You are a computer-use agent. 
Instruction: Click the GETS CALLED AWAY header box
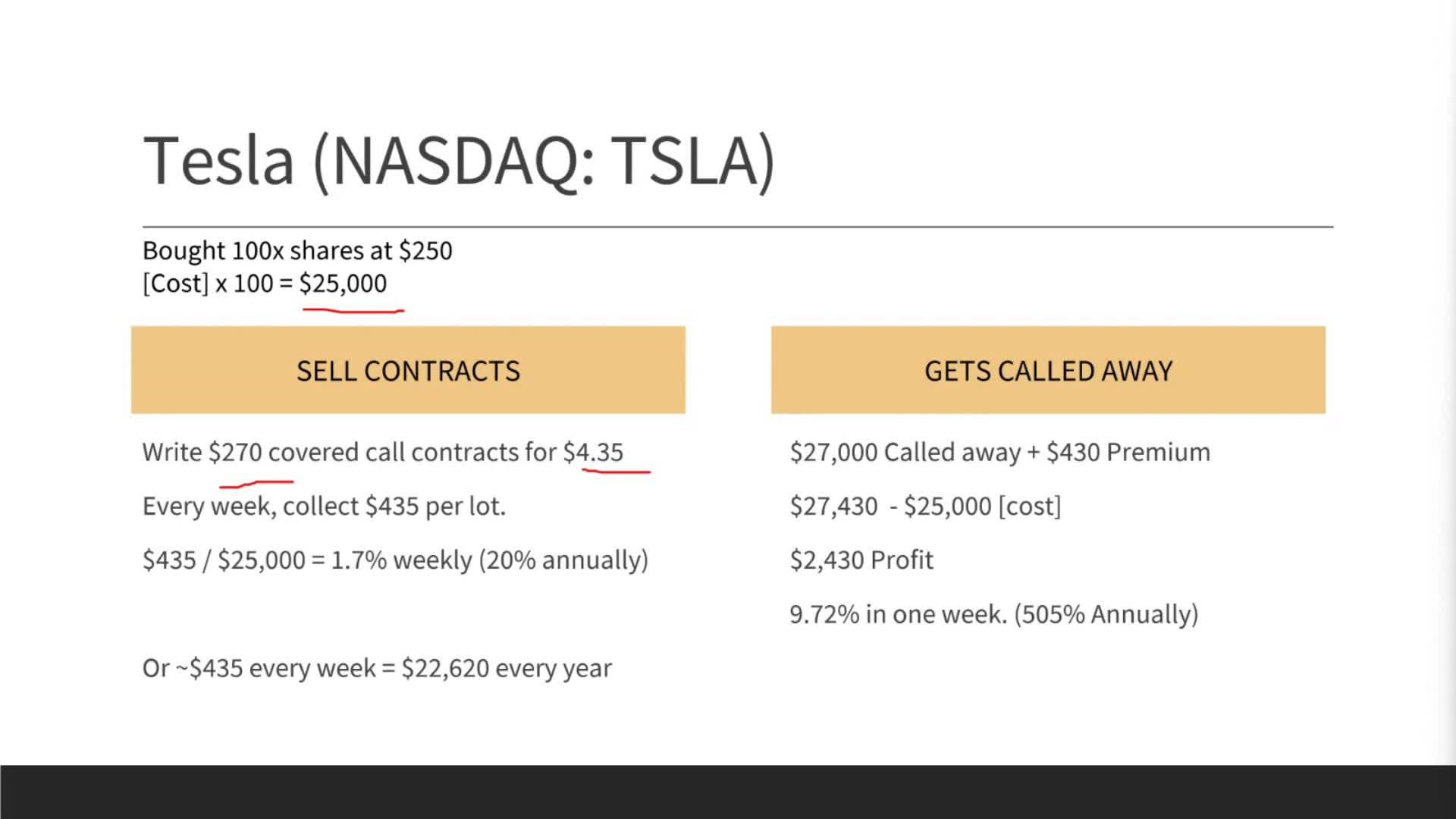point(1048,370)
